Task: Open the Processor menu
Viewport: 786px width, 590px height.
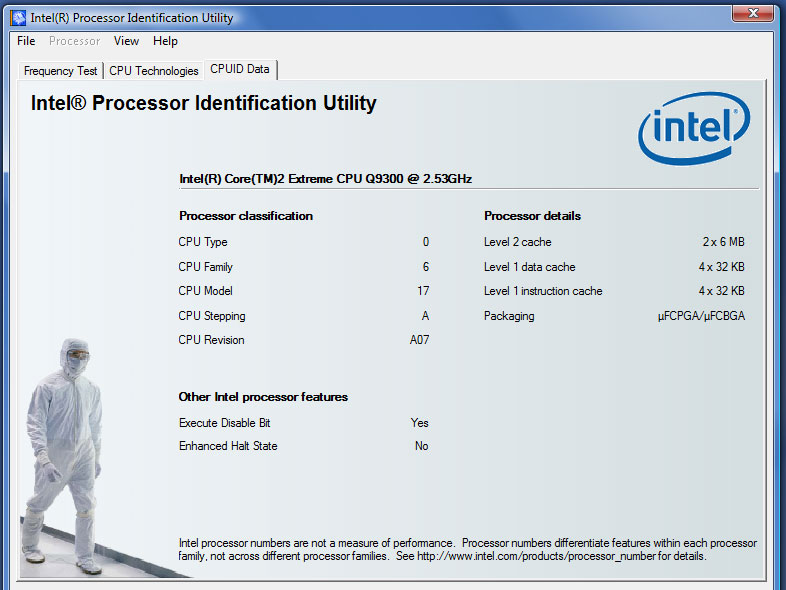Action: (x=75, y=41)
